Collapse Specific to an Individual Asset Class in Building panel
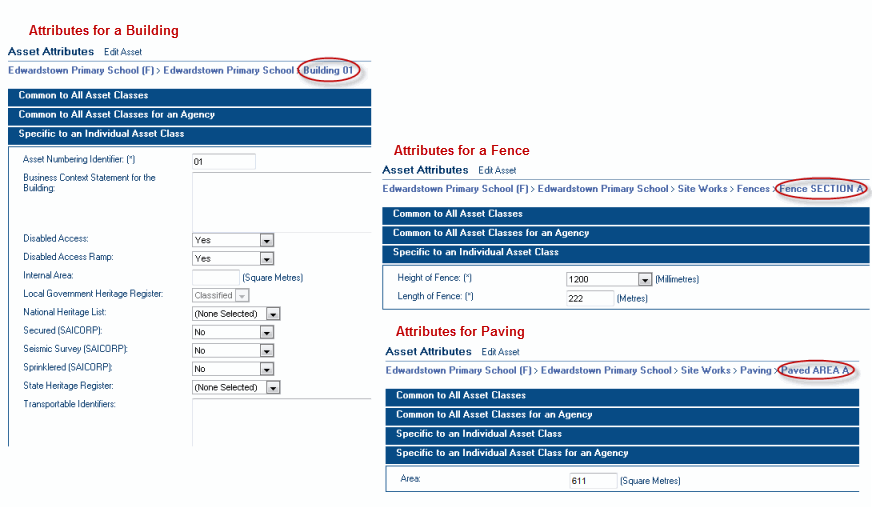 point(190,135)
